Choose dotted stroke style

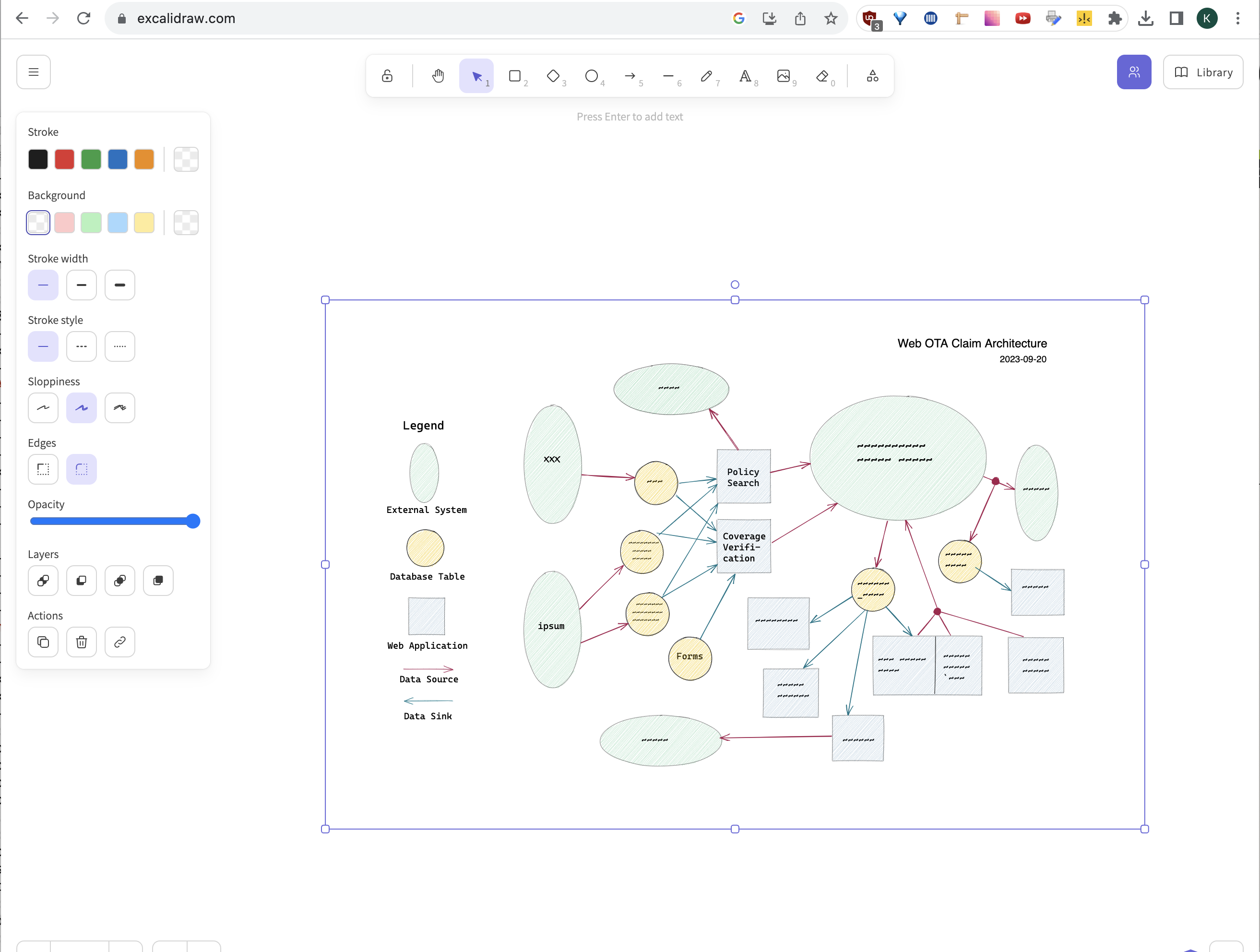pyautogui.click(x=119, y=346)
